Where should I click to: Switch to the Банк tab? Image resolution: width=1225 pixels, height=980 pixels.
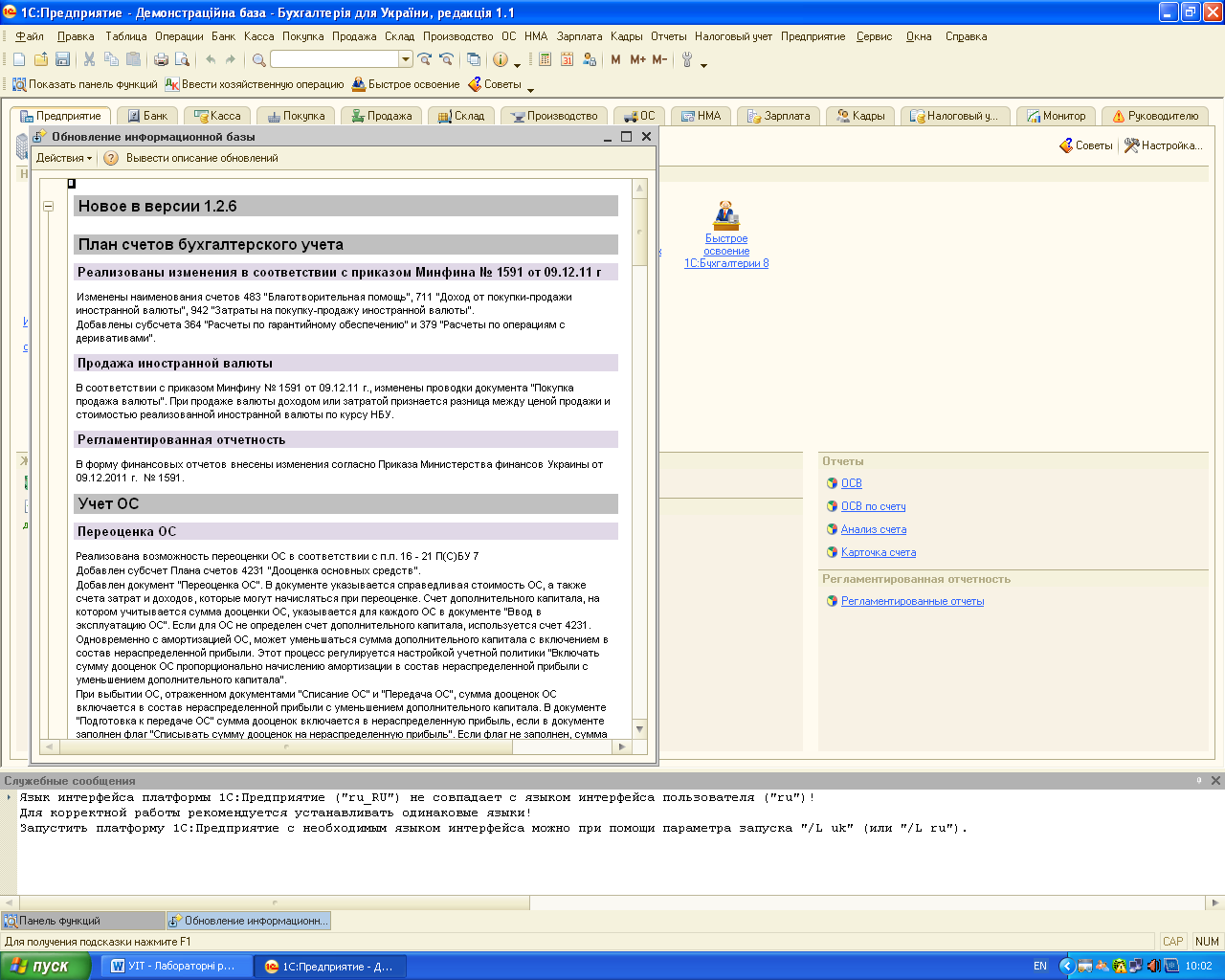pyautogui.click(x=146, y=116)
